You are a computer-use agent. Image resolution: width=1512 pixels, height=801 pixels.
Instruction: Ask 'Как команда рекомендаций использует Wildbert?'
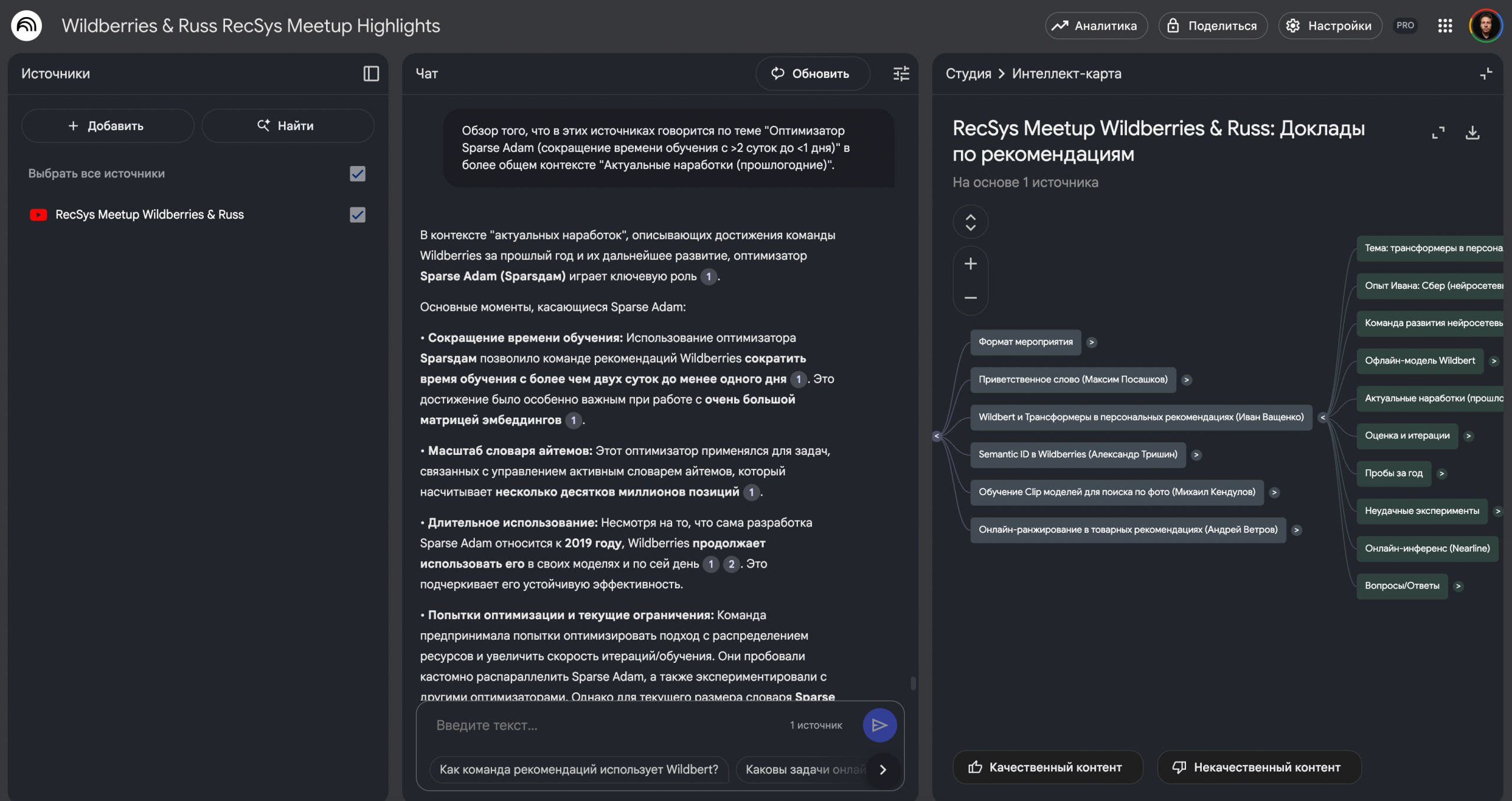click(579, 769)
